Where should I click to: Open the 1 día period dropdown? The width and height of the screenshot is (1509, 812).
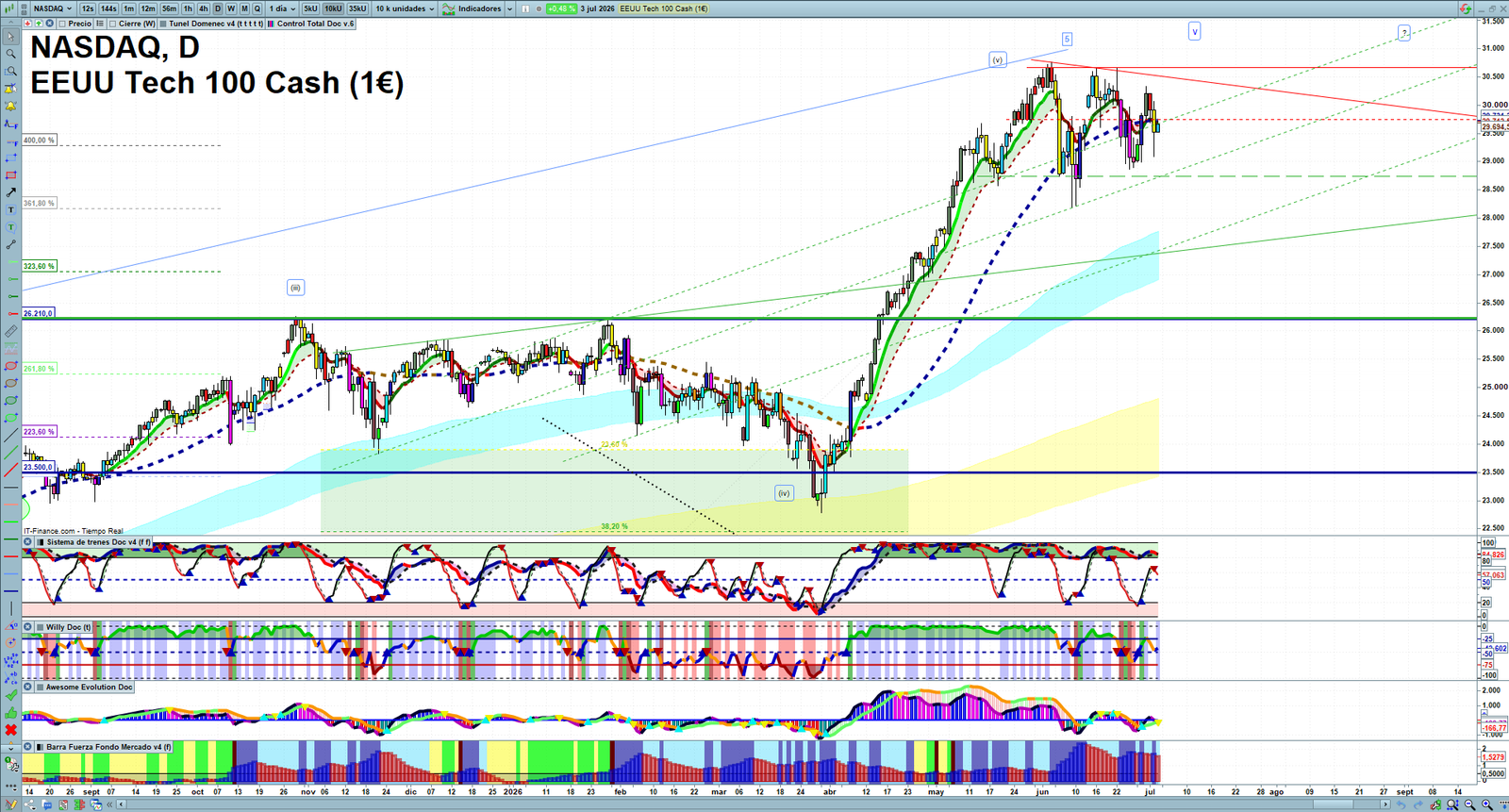(x=282, y=8)
